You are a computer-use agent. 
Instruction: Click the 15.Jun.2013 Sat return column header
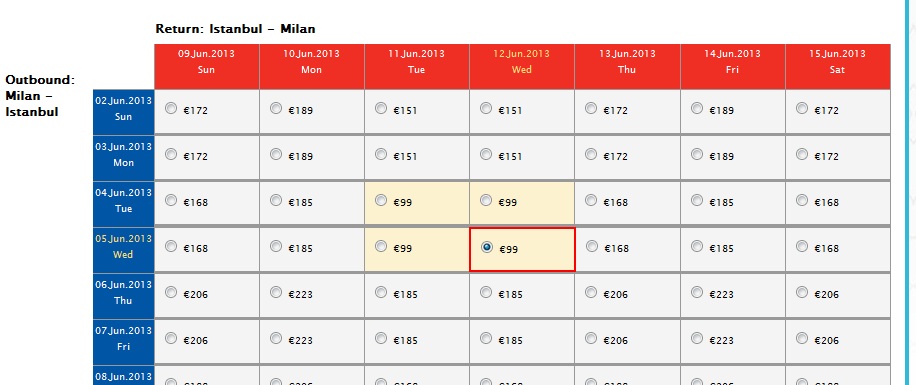pos(838,67)
